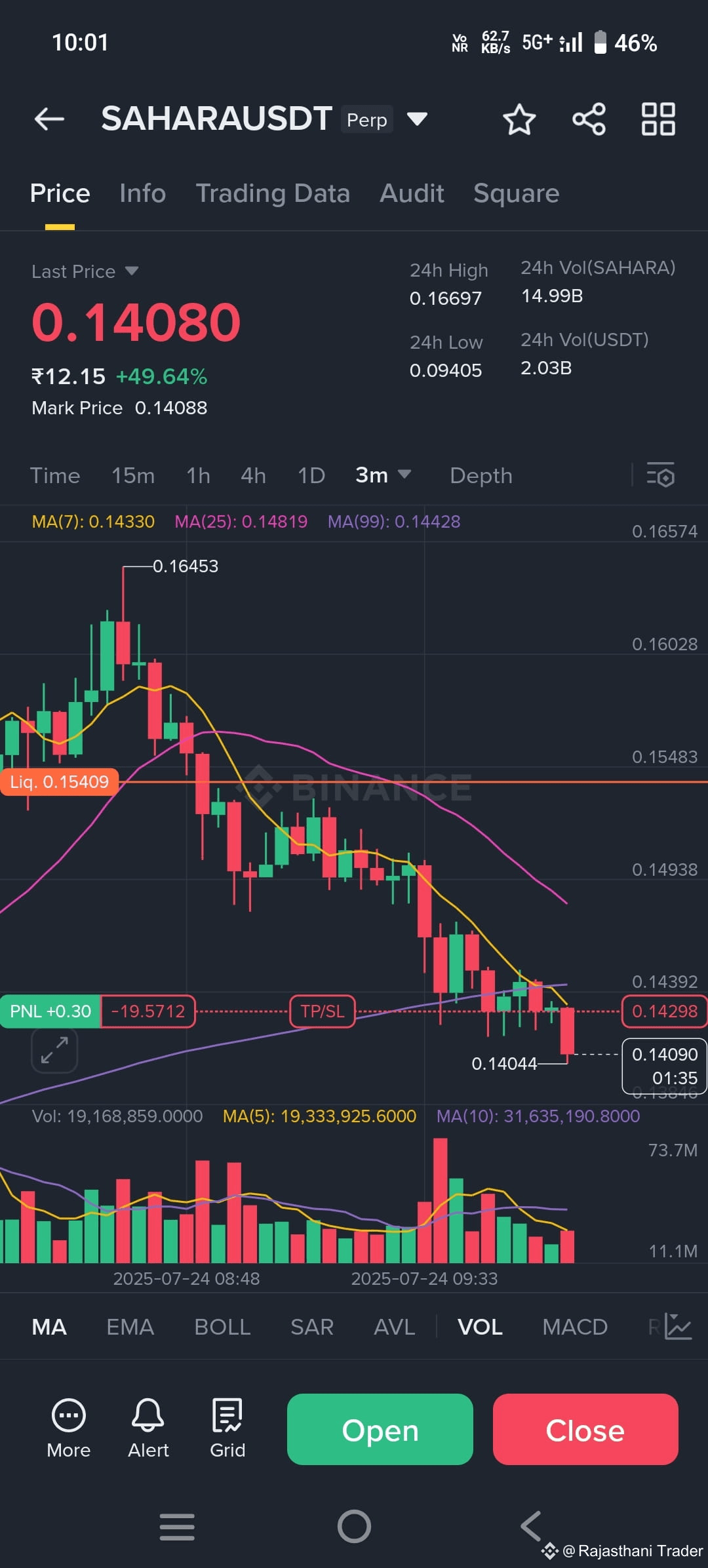
Task: Tap the share icon
Action: [x=589, y=119]
